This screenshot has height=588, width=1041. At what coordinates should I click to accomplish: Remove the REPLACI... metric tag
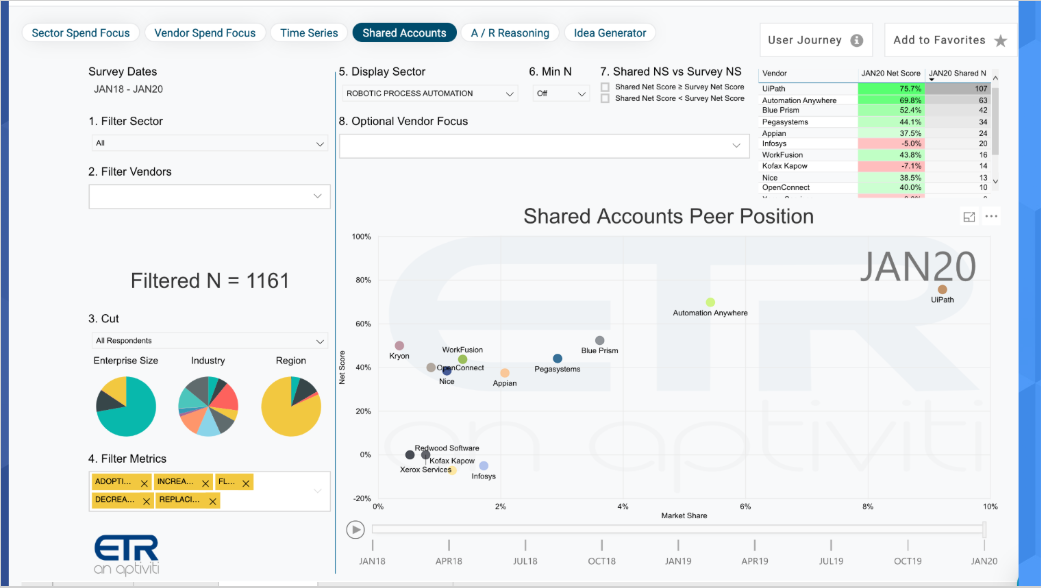click(x=213, y=502)
